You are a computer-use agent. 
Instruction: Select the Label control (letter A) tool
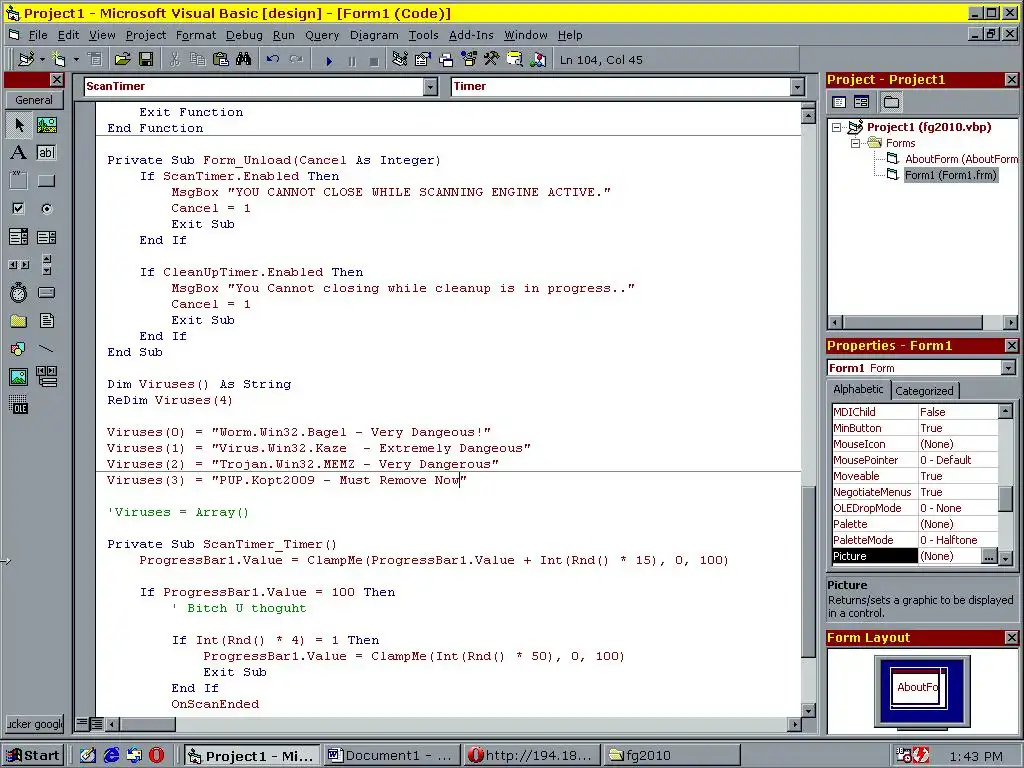pos(18,153)
